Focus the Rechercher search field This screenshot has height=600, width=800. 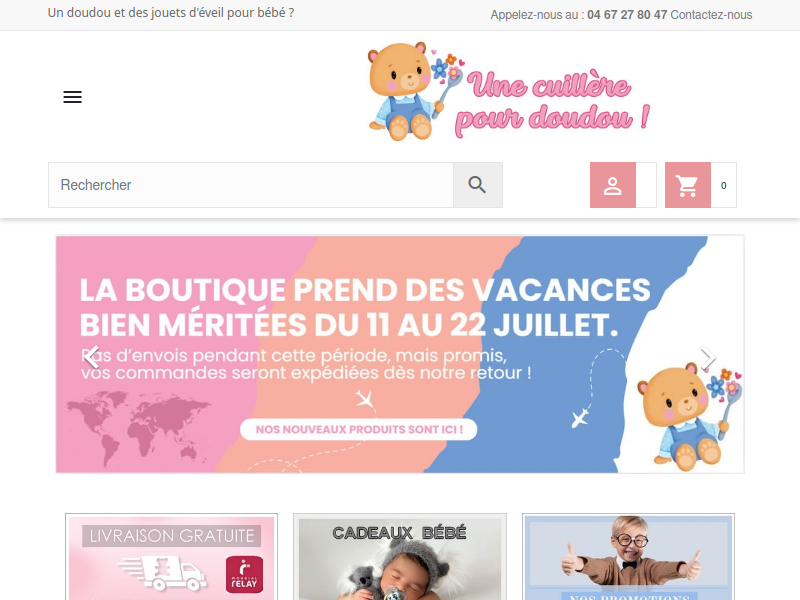tap(251, 185)
